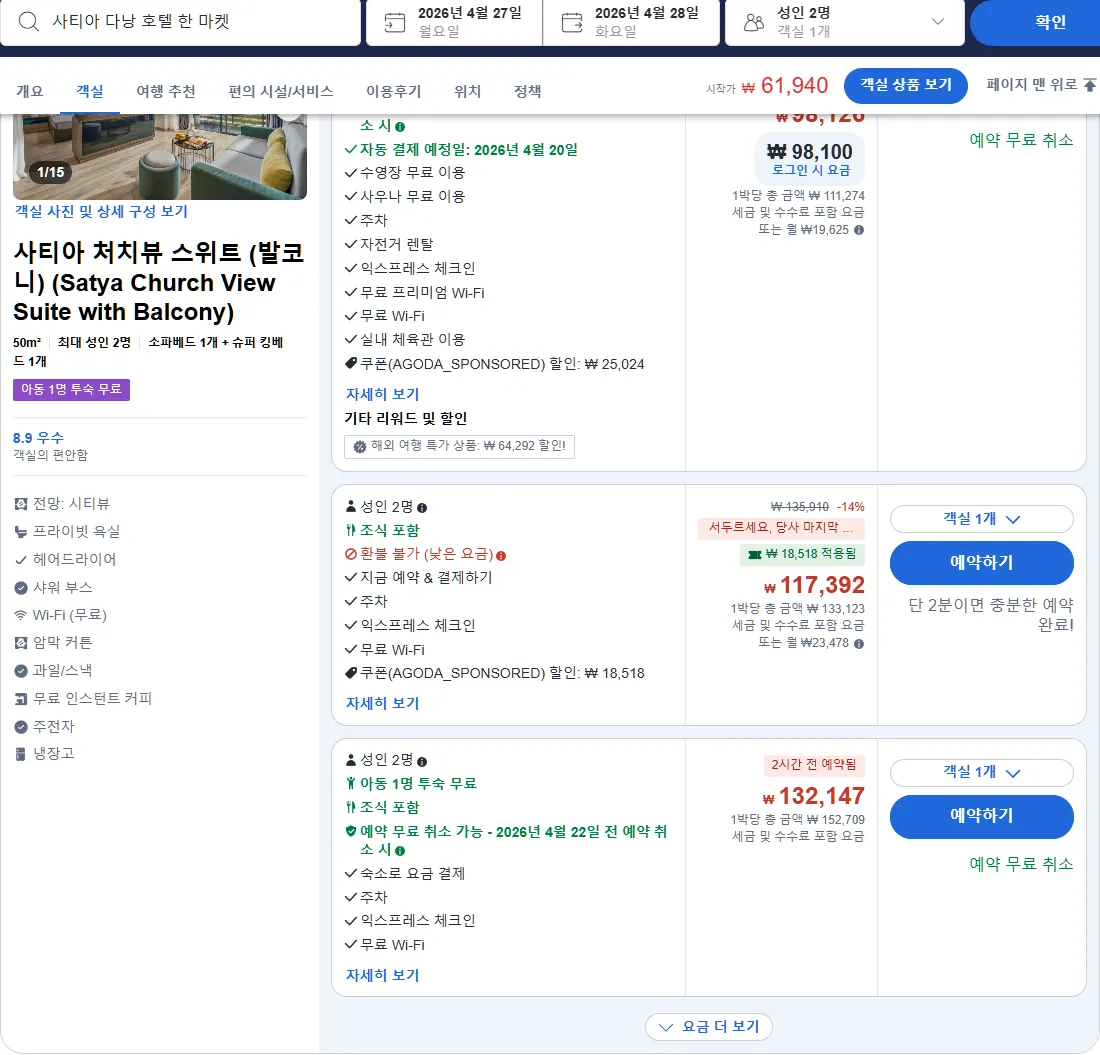
Task: Open 자세히 보기 for the ₩132,147 offer
Action: [382, 975]
